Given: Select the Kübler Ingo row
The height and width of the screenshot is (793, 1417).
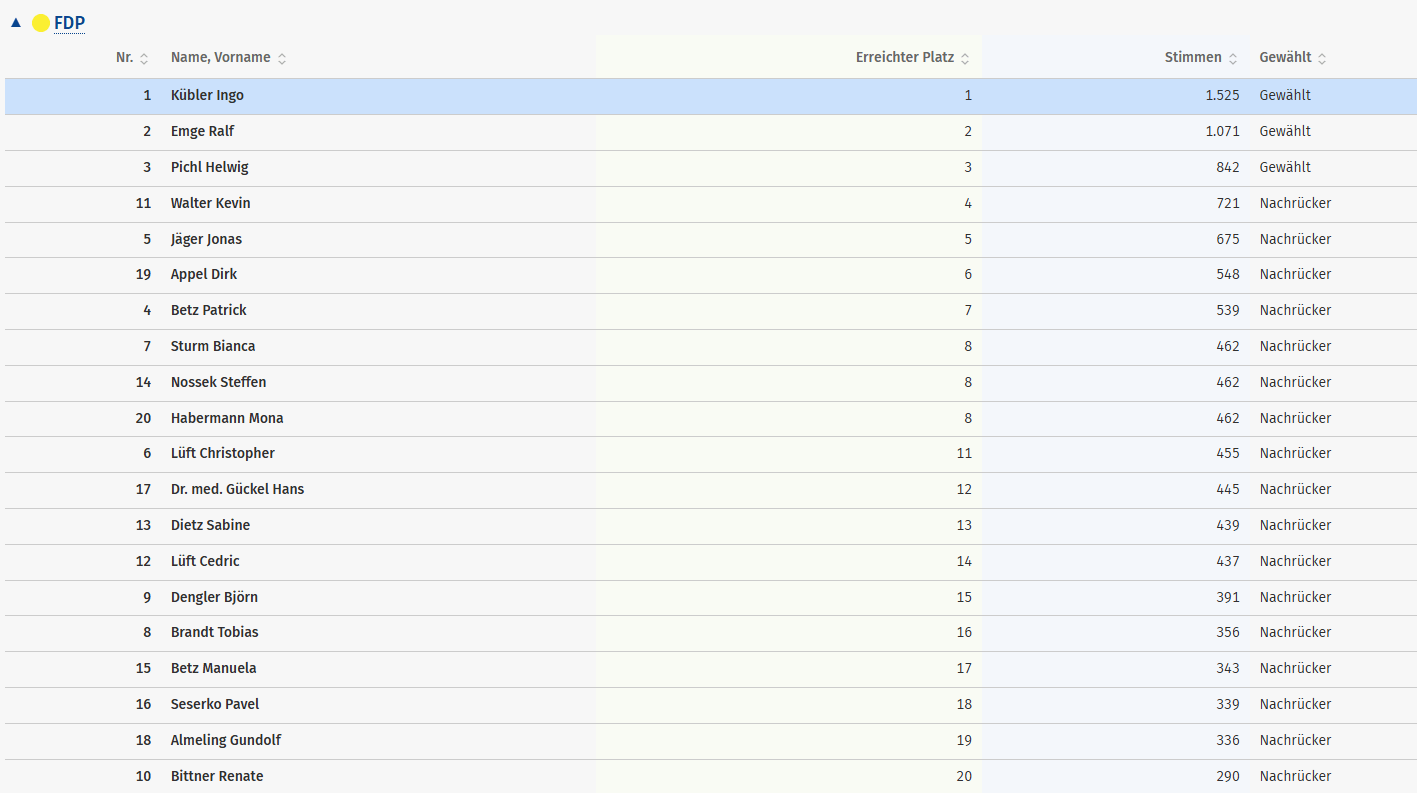Looking at the screenshot, I should (x=207, y=96).
